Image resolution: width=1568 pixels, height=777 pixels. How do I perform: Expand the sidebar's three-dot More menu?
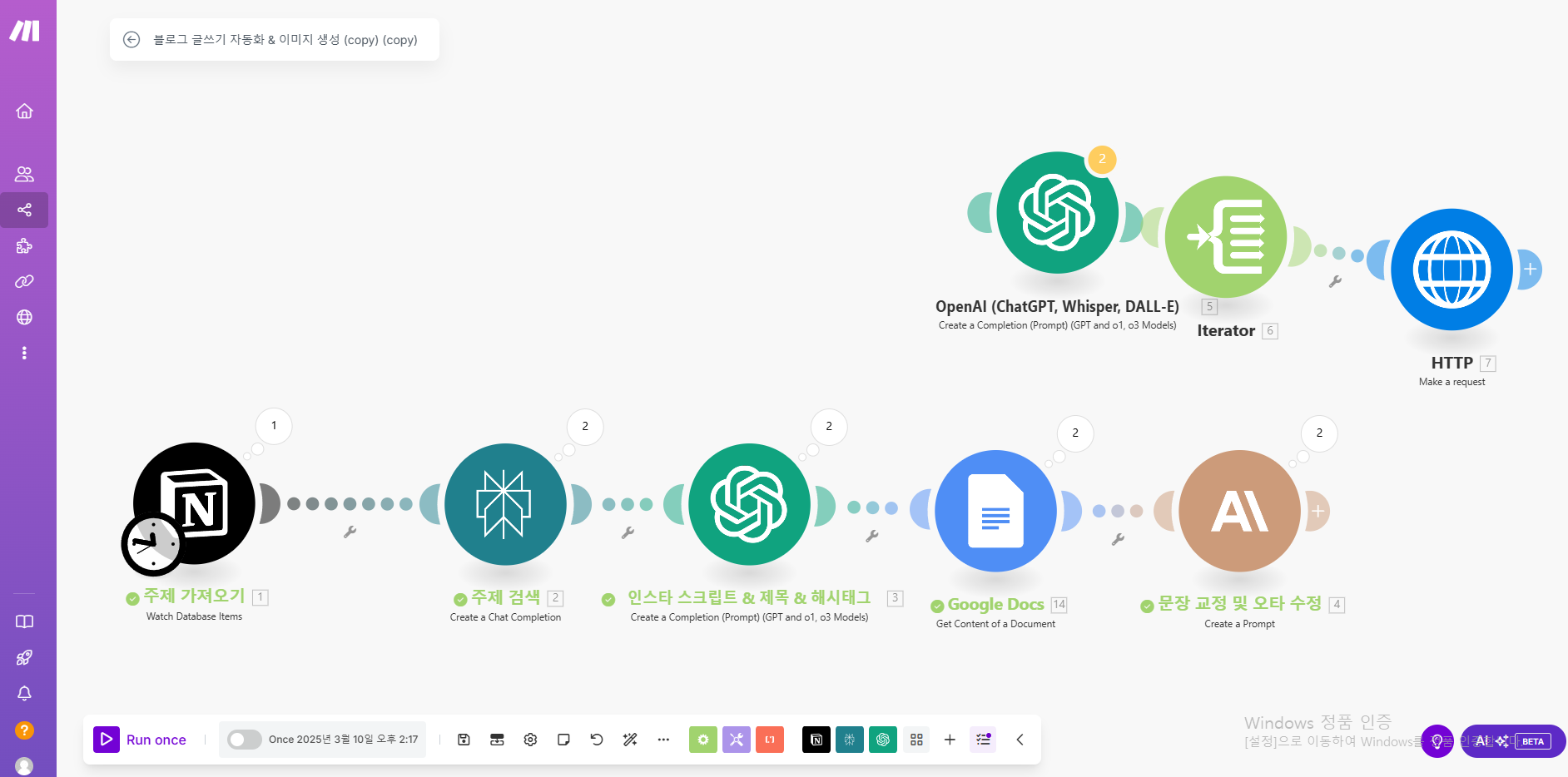tap(24, 353)
